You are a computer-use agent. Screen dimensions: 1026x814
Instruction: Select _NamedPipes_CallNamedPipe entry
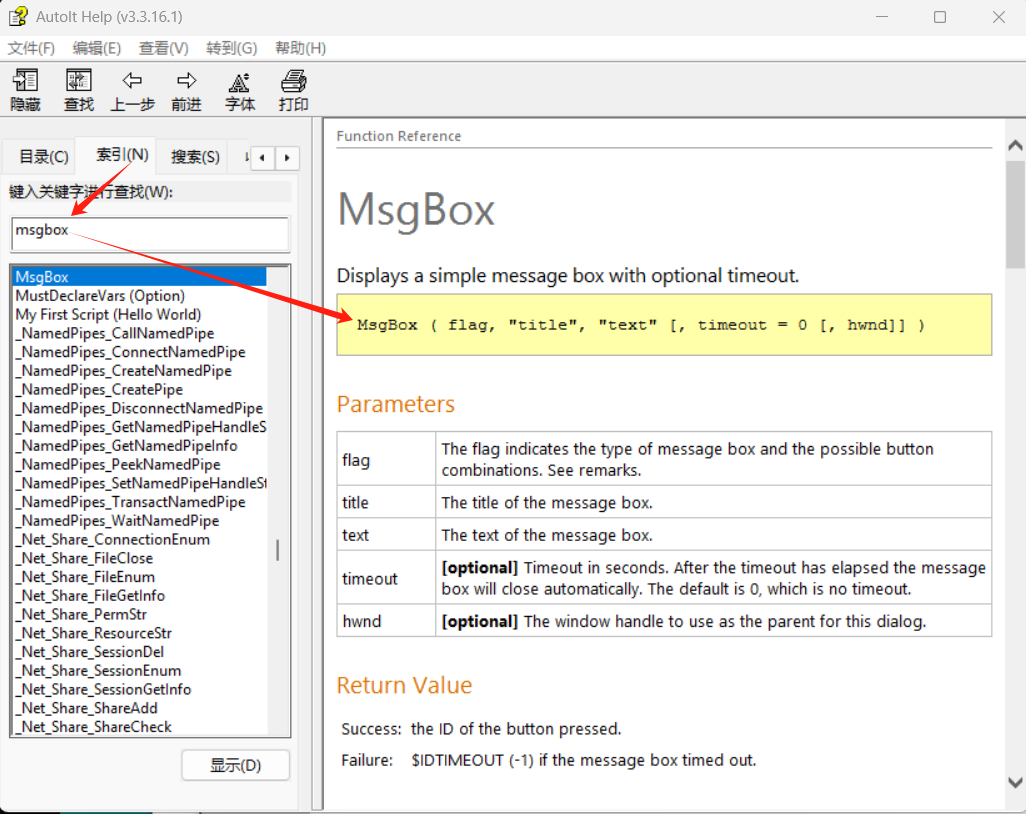tap(115, 333)
